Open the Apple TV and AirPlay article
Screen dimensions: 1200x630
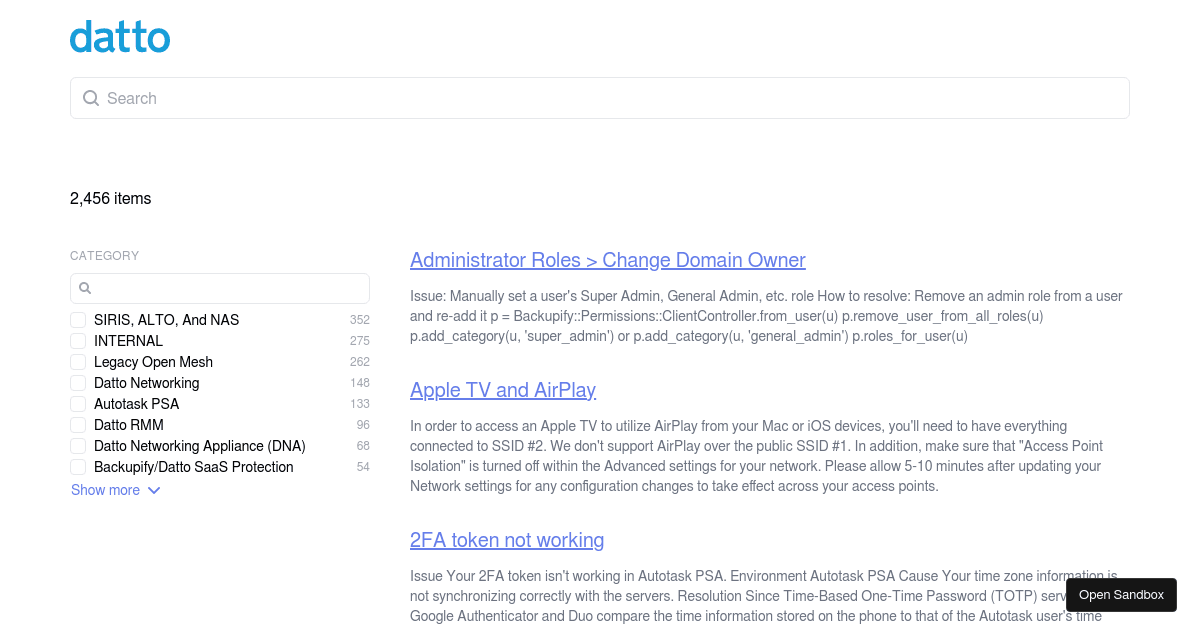tap(502, 390)
